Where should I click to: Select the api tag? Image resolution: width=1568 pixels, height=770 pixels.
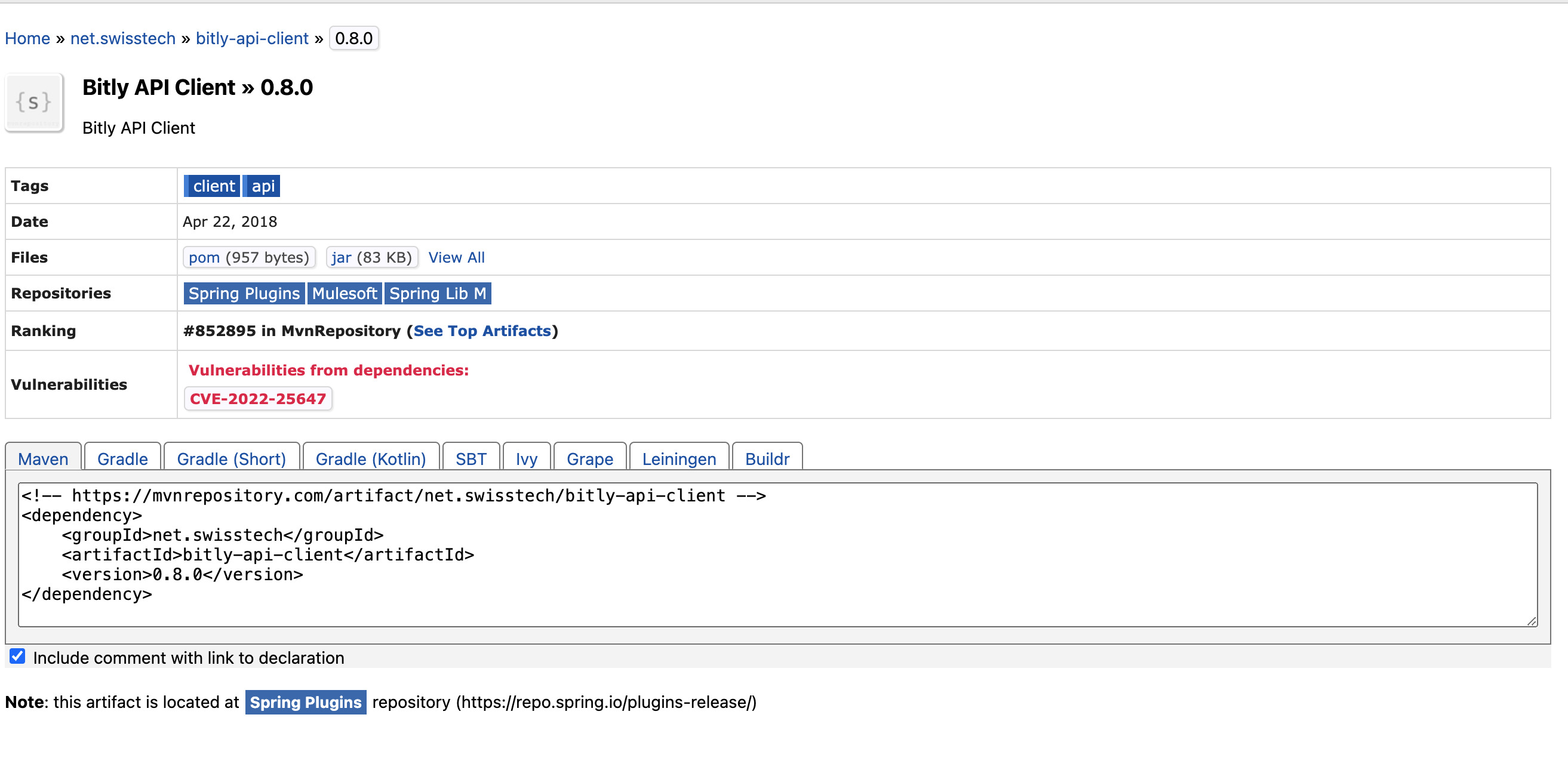(x=262, y=186)
